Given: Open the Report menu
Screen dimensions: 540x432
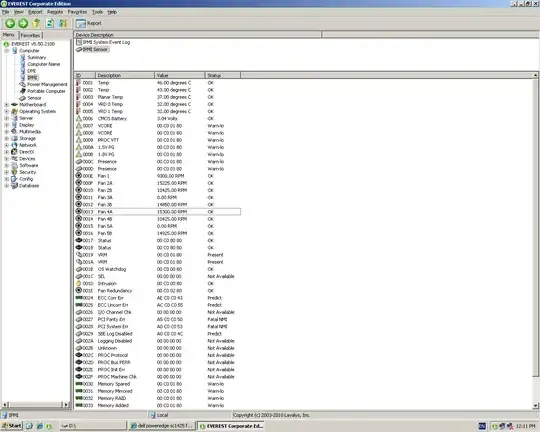Looking at the screenshot, I should coord(35,12).
